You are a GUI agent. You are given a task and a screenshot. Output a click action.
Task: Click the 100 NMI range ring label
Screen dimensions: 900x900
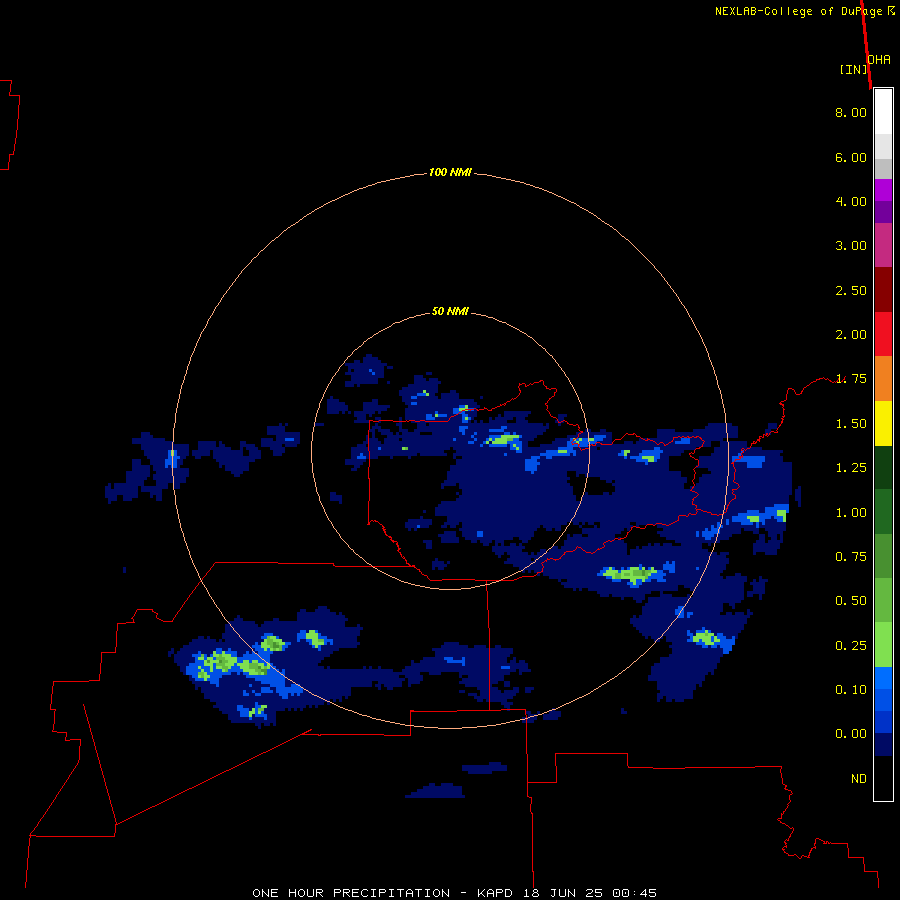(450, 172)
